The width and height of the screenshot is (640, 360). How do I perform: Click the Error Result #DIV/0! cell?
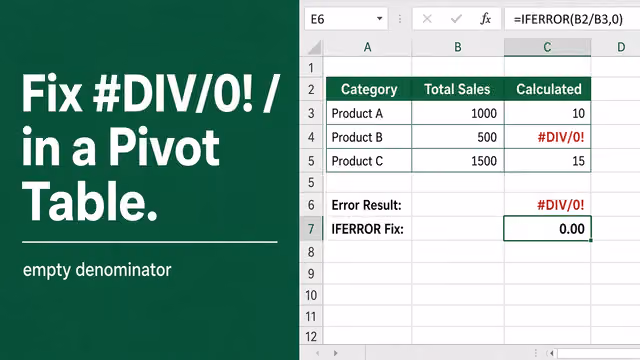pyautogui.click(x=547, y=205)
